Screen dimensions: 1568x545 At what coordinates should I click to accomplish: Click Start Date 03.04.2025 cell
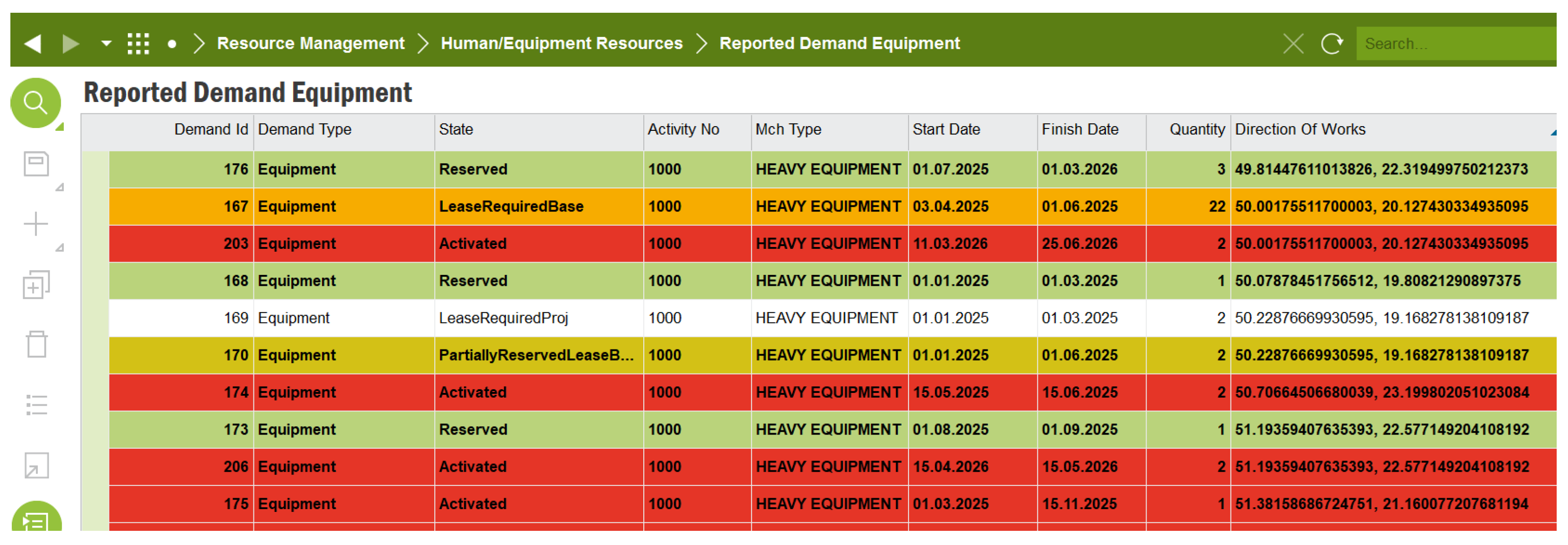[973, 206]
